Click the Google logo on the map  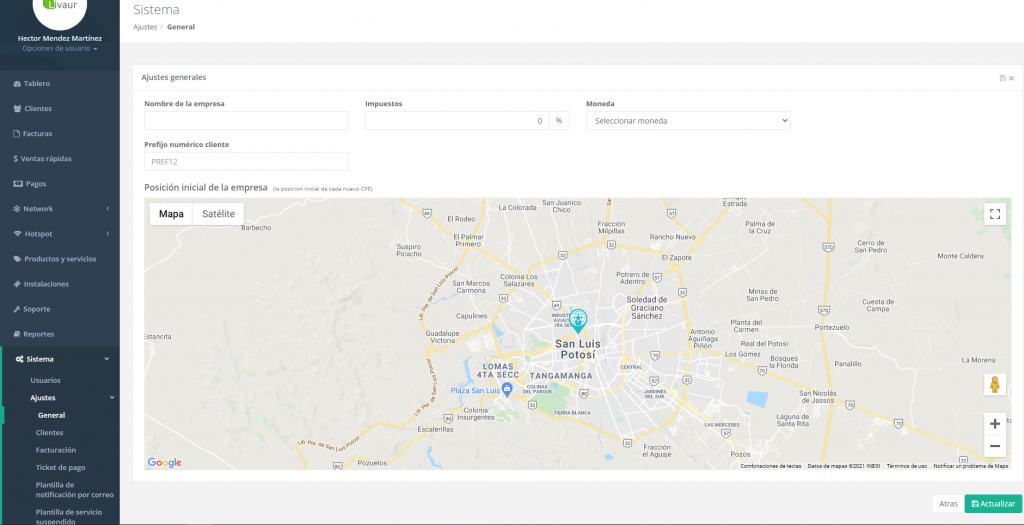[x=165, y=462]
